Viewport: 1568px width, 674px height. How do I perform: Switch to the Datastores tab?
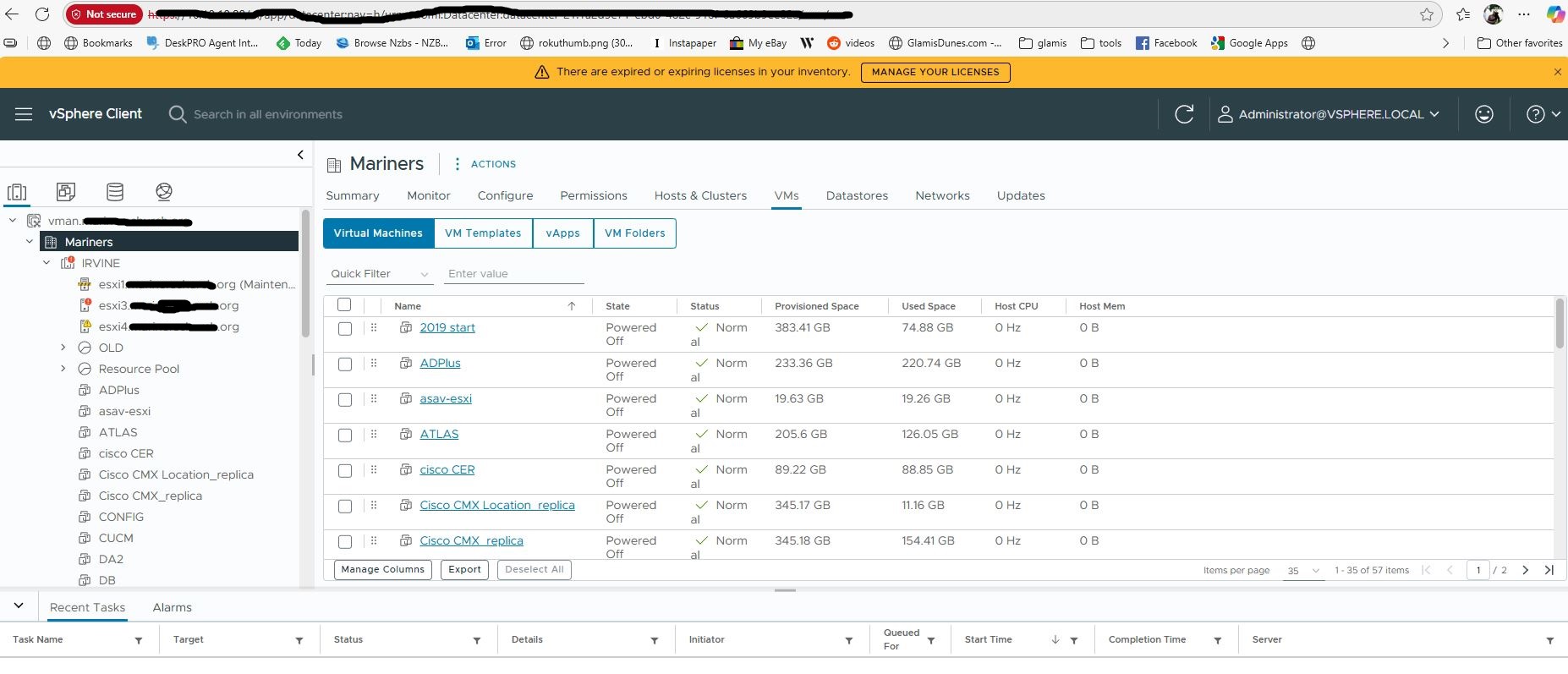click(x=857, y=195)
